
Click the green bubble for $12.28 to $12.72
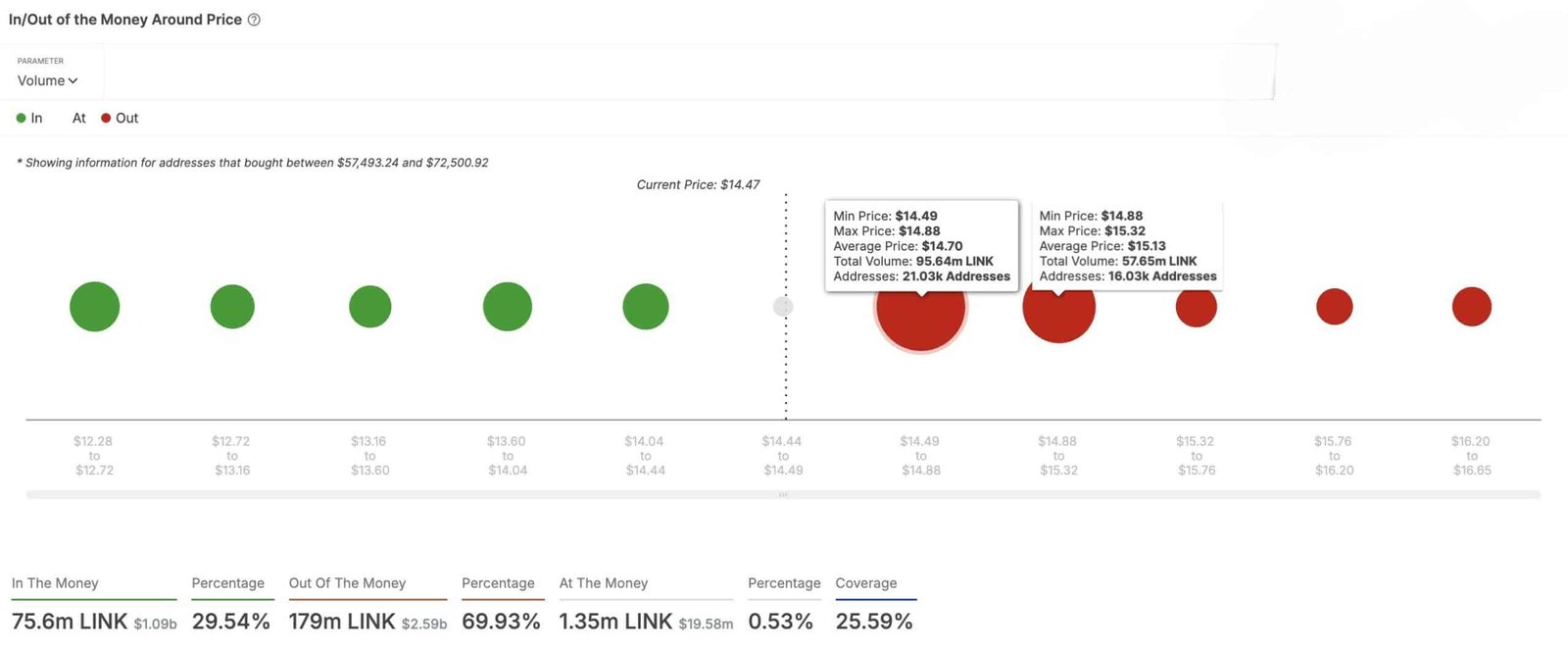95,307
